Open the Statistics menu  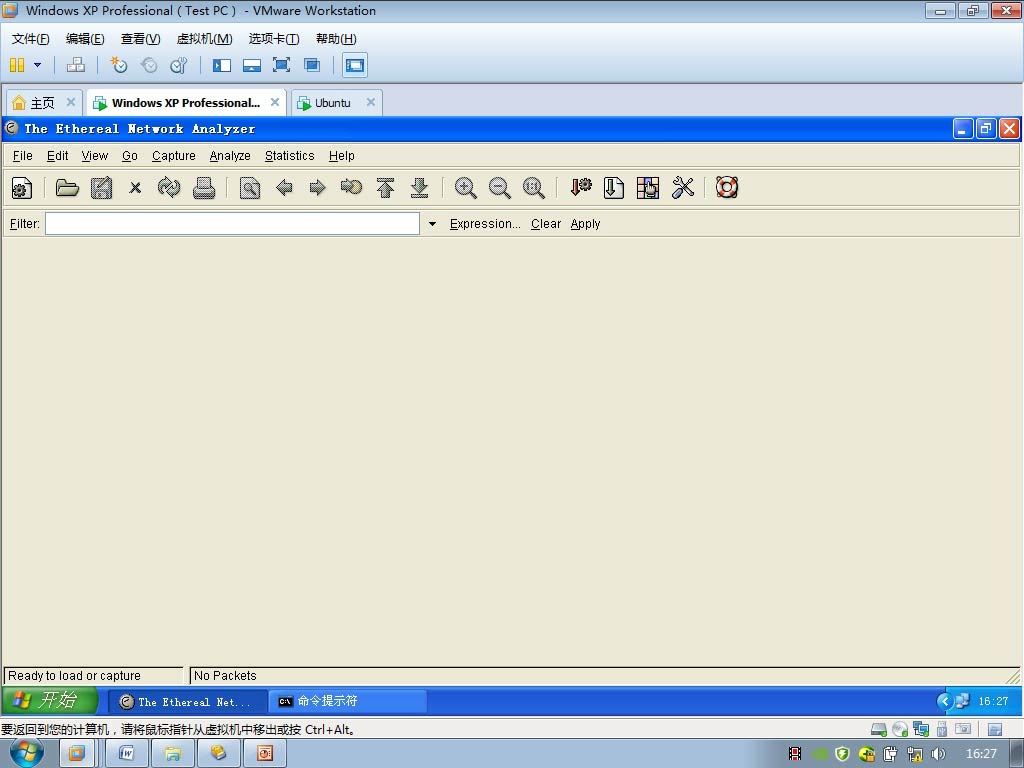pyautogui.click(x=289, y=156)
